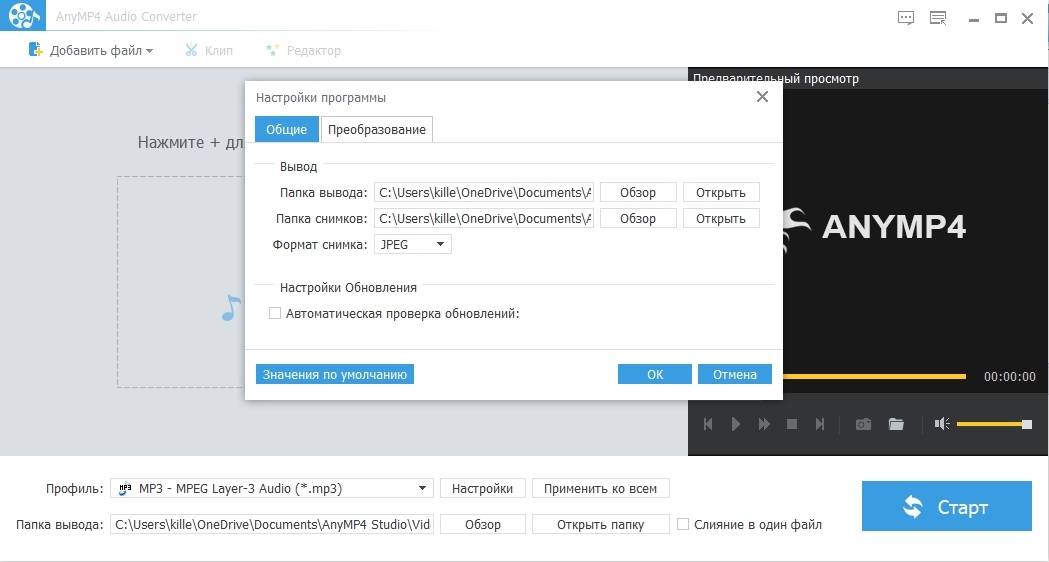Expand the Добавить файл dropdown arrow
The height and width of the screenshot is (562, 1049).
click(149, 51)
